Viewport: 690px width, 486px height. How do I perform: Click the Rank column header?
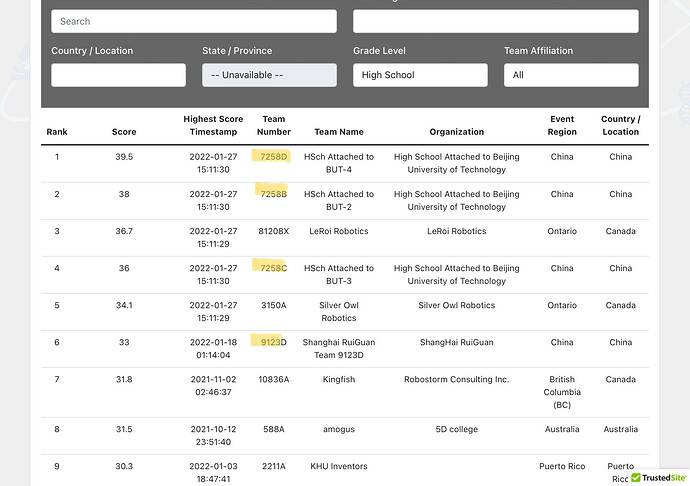[57, 132]
